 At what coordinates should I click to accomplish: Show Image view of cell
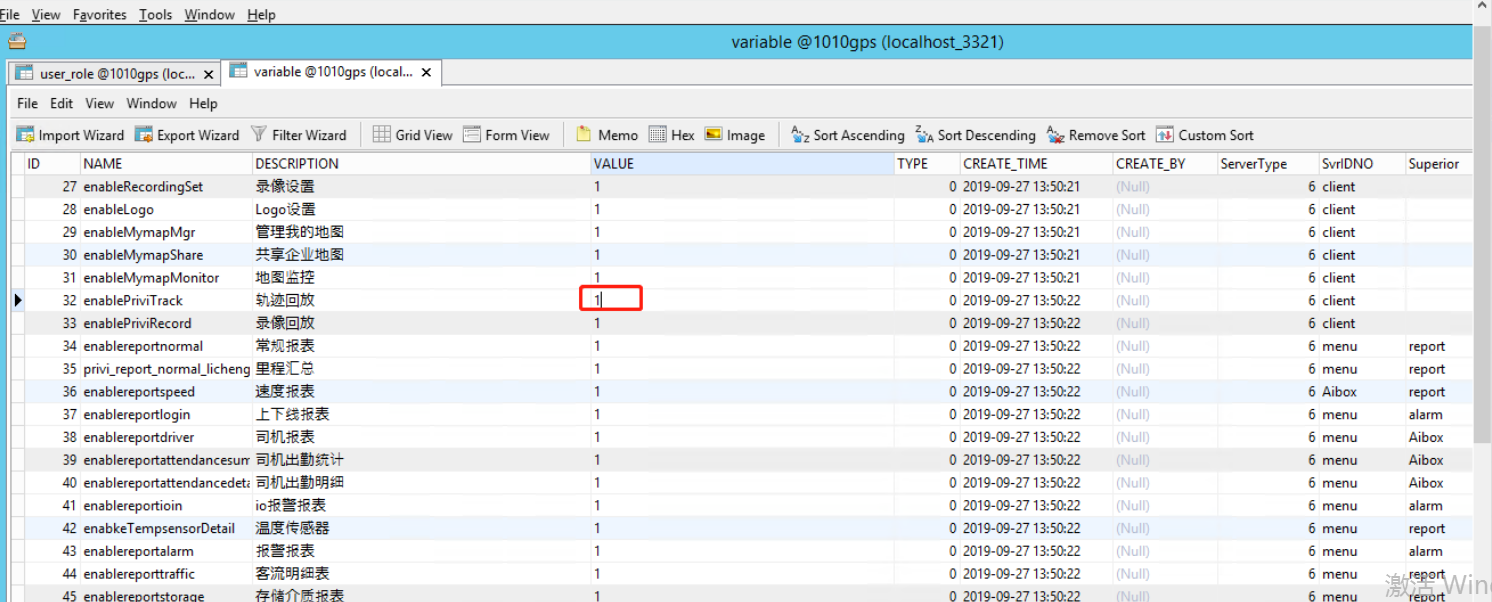tap(735, 135)
